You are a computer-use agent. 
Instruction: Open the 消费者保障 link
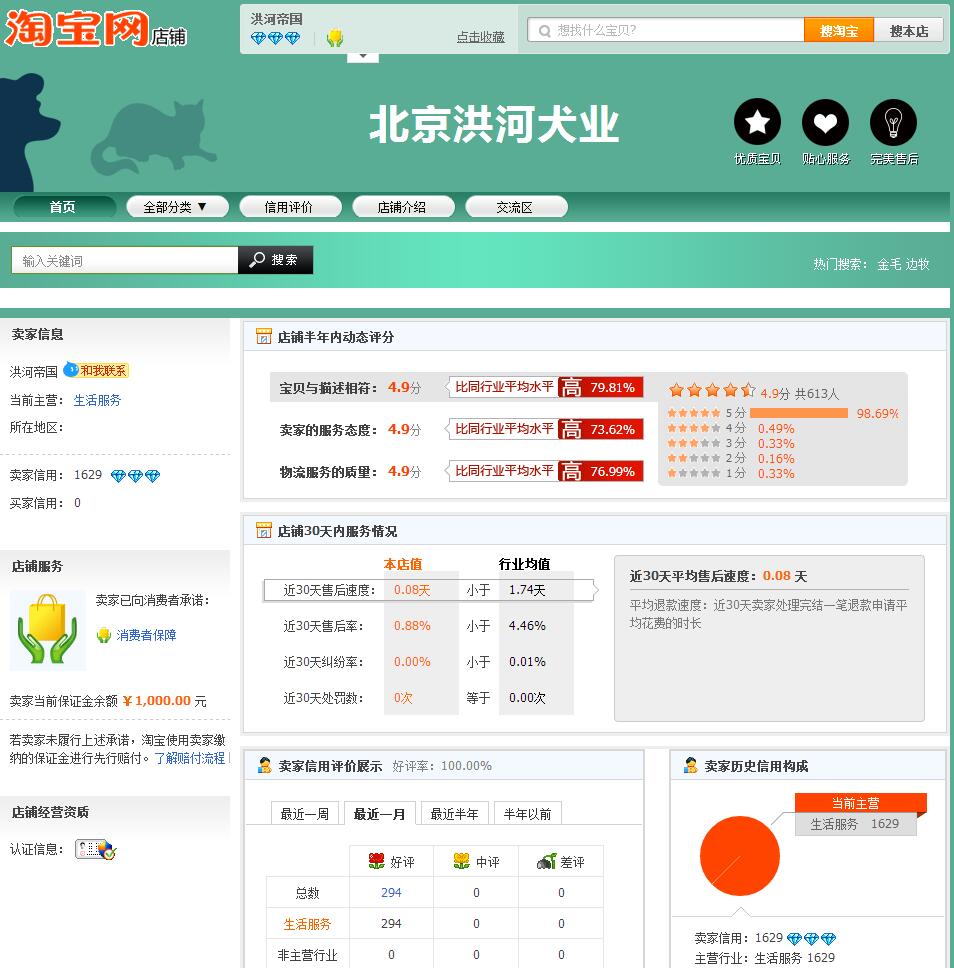146,635
